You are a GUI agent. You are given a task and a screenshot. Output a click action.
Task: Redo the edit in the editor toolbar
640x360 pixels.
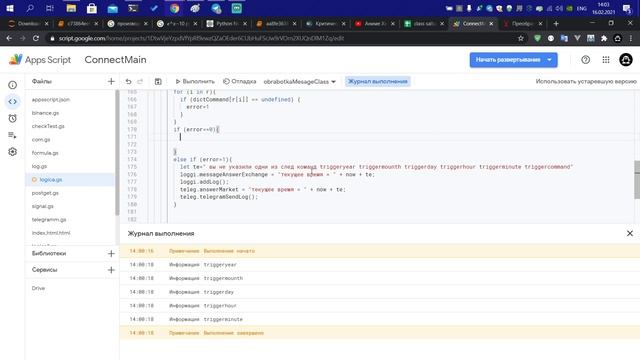coord(140,82)
